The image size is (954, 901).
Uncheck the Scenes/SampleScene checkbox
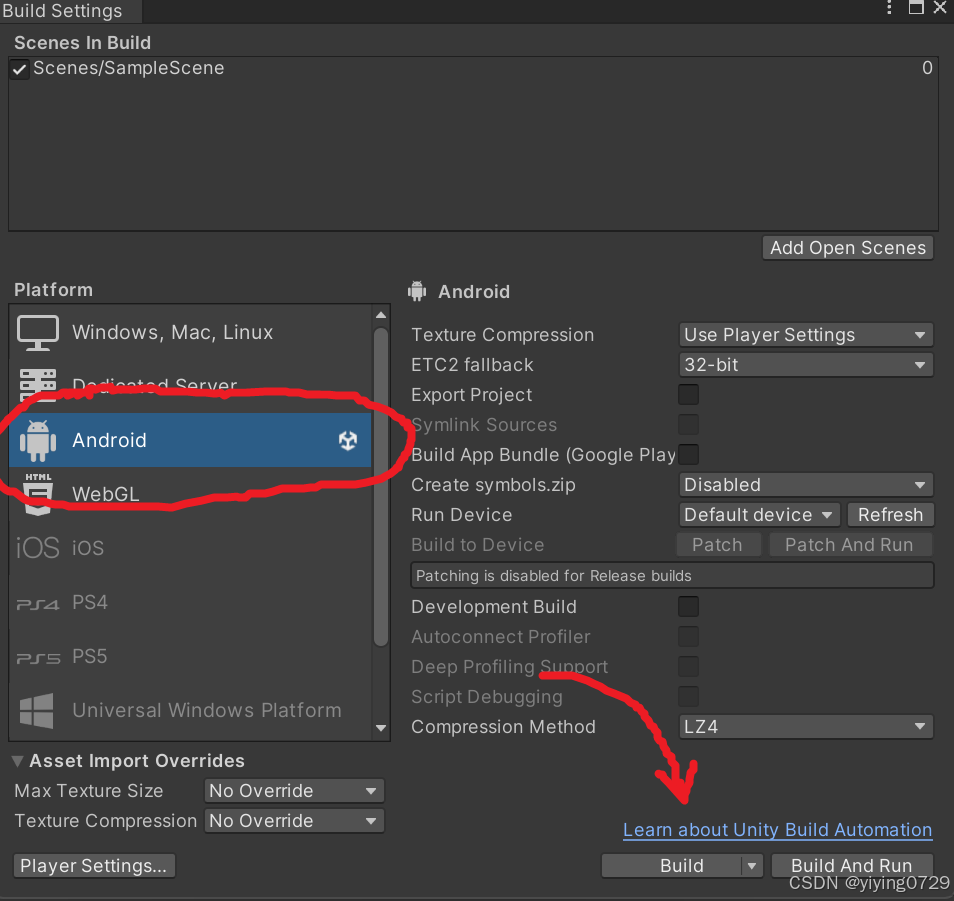click(x=19, y=69)
